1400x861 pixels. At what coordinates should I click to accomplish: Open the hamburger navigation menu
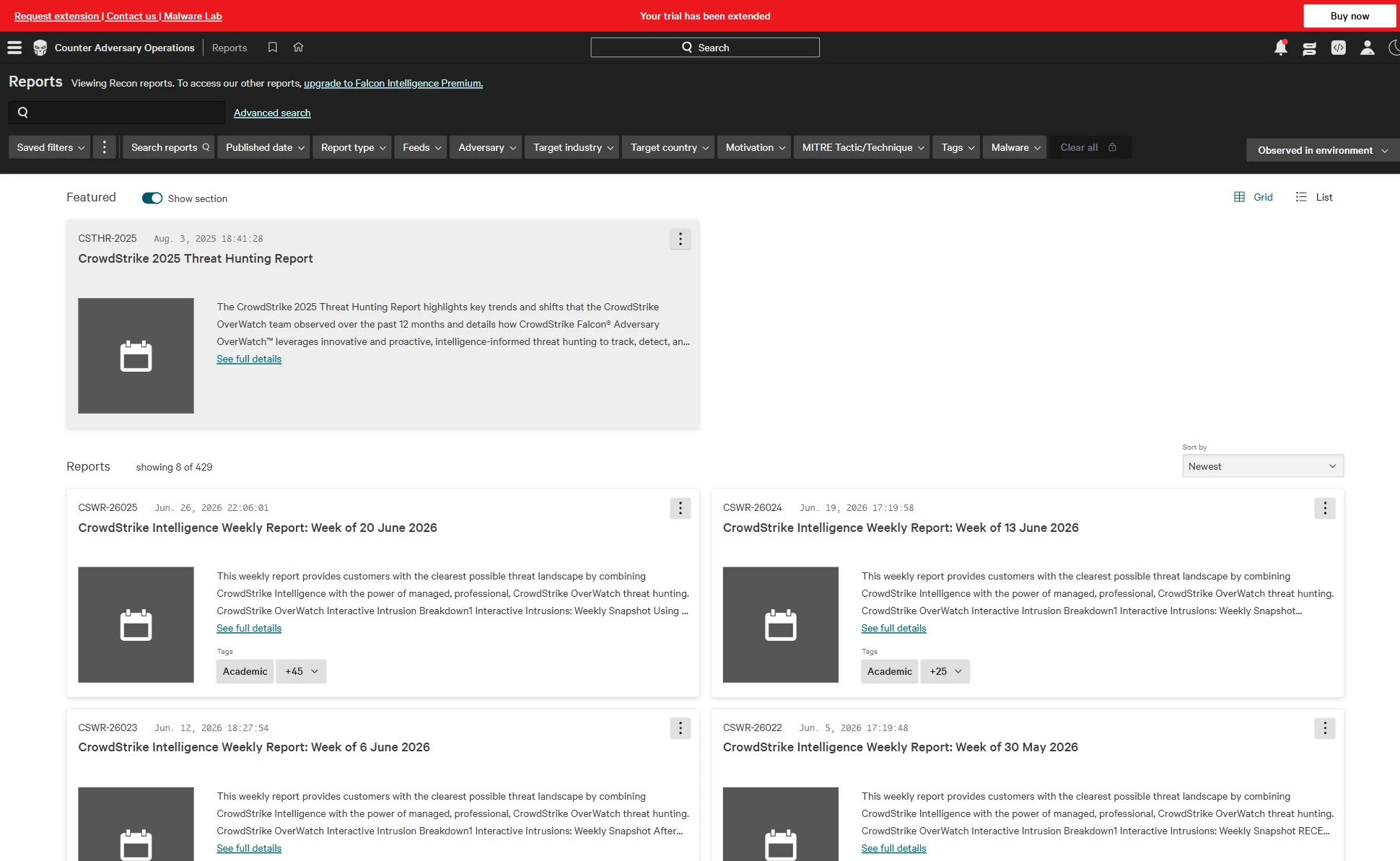click(14, 48)
